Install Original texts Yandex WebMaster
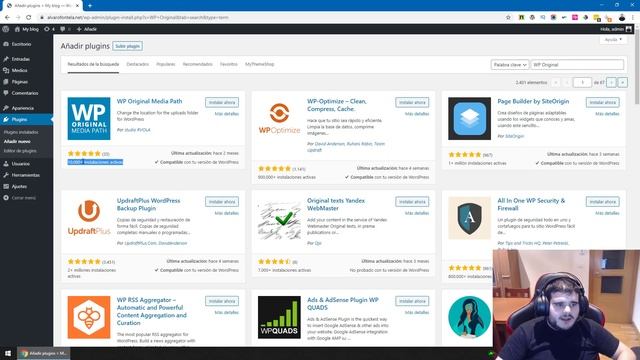The height and width of the screenshot is (360, 640). [x=412, y=202]
